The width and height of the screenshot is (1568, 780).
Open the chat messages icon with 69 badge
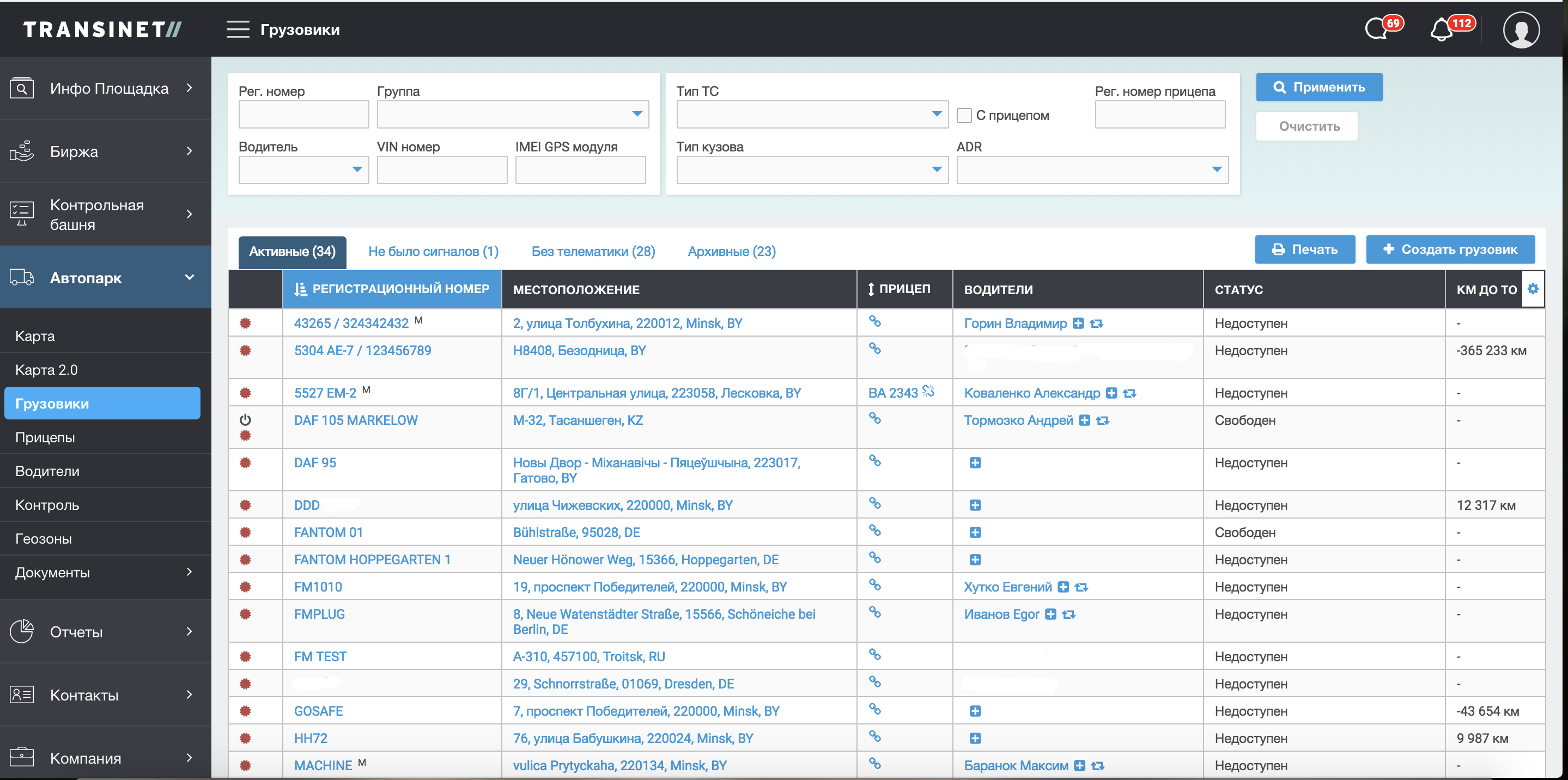(1377, 29)
